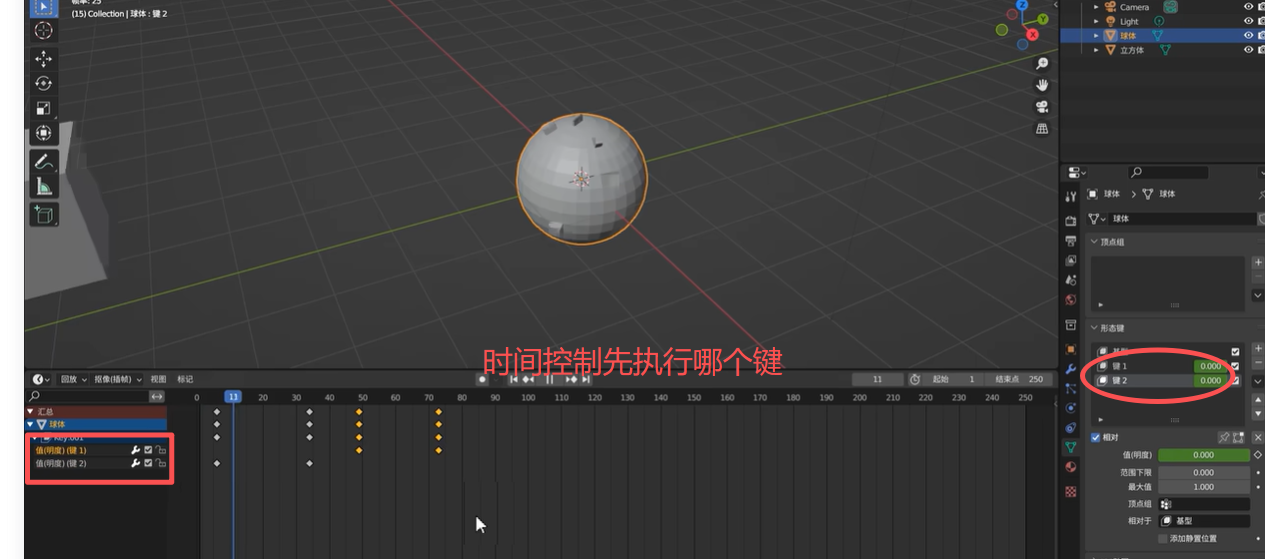1265x559 pixels.
Task: Toggle mute checkbox on 值(明度) (键 2) channel
Action: (148, 463)
